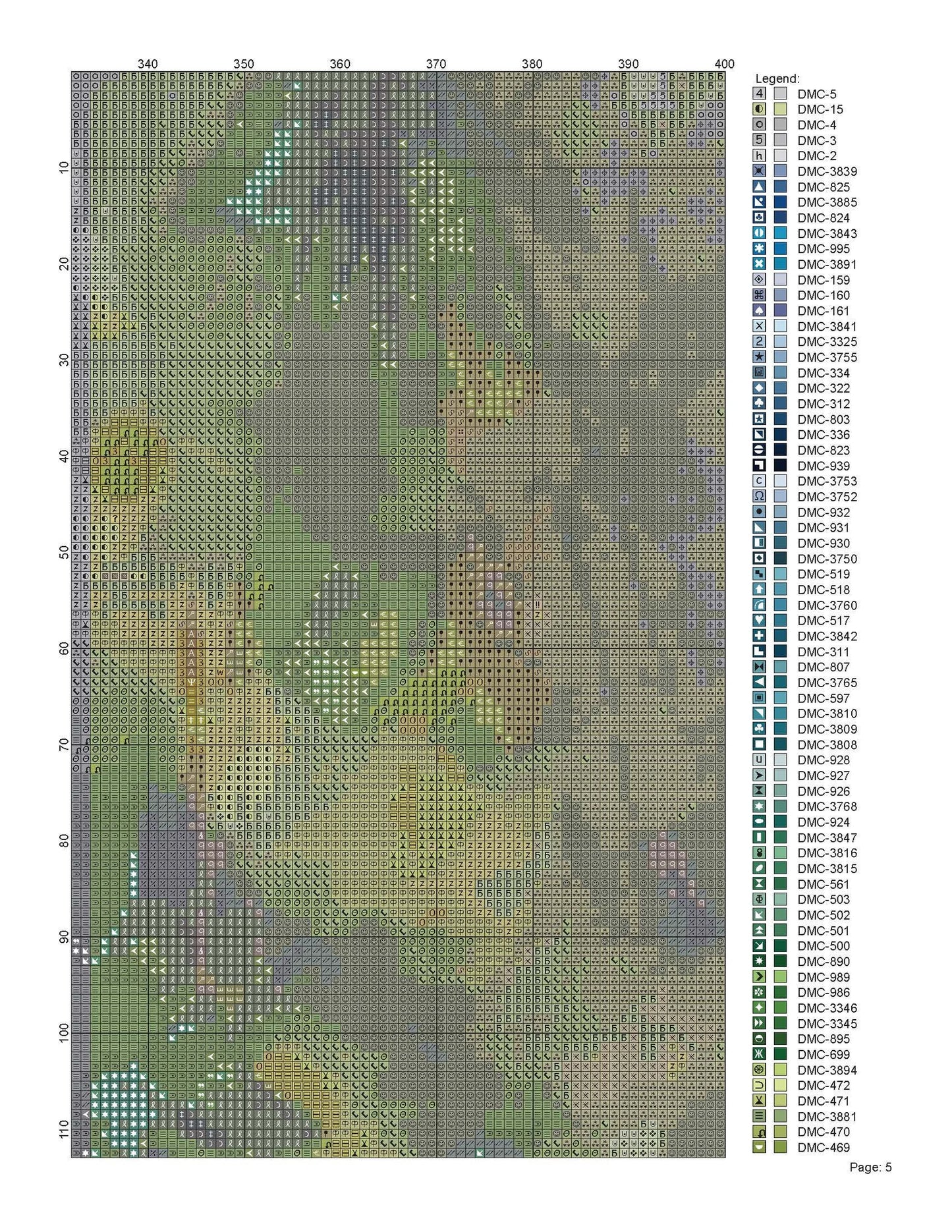Click the DMC-3881 legend label
Viewport: 952px width, 1232px height.
[x=826, y=1116]
